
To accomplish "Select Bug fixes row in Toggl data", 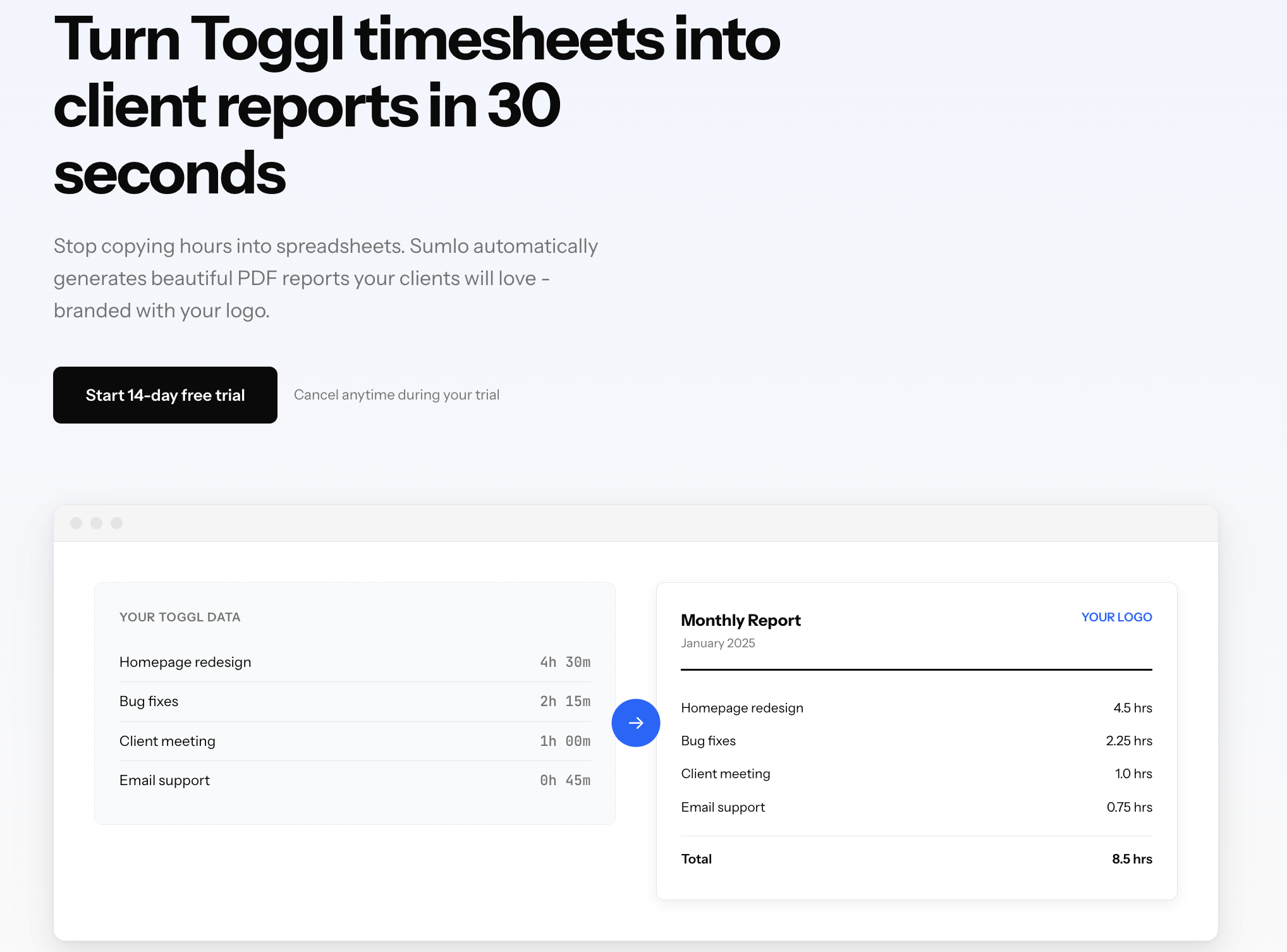I will pyautogui.click(x=355, y=702).
